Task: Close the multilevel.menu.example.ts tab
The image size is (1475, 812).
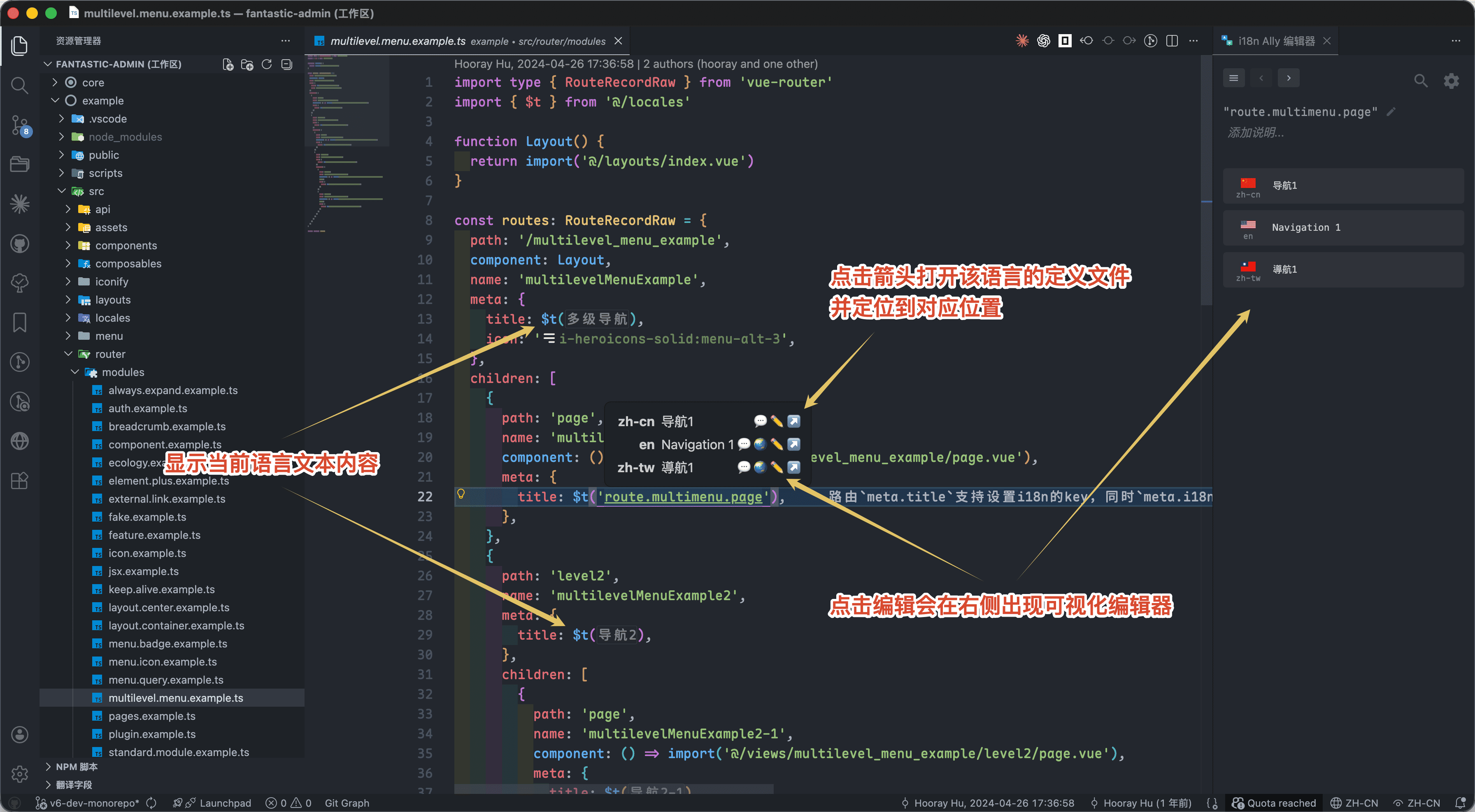Action: tap(619, 41)
